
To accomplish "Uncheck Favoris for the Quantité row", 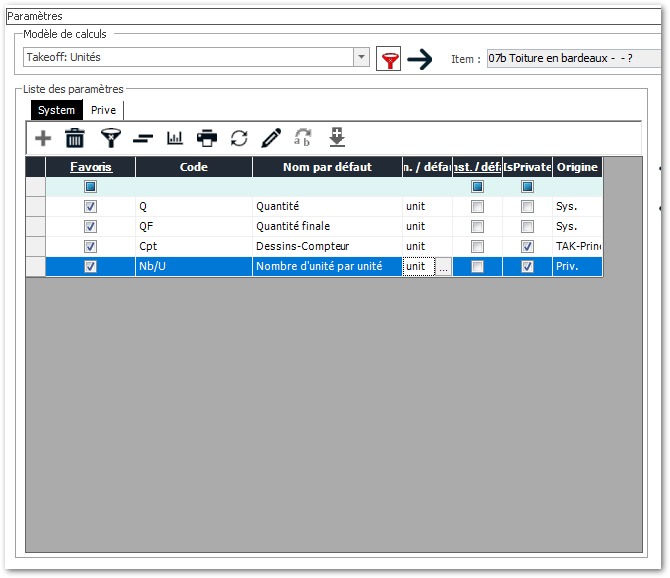I will 91,206.
